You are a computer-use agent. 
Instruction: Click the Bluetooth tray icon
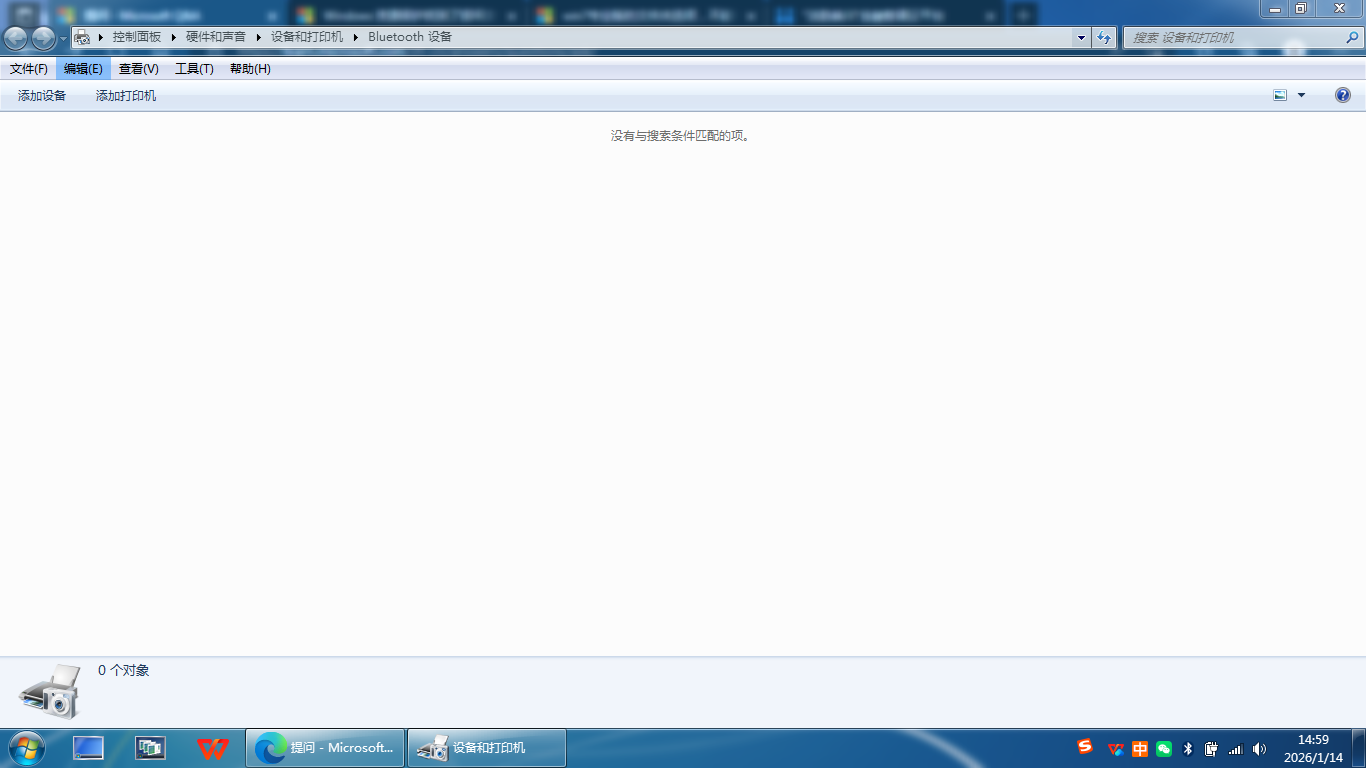point(1188,748)
